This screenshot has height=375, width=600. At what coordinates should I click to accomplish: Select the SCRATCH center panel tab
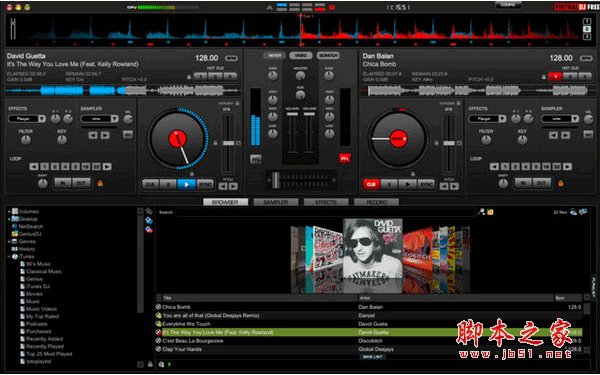[328, 55]
